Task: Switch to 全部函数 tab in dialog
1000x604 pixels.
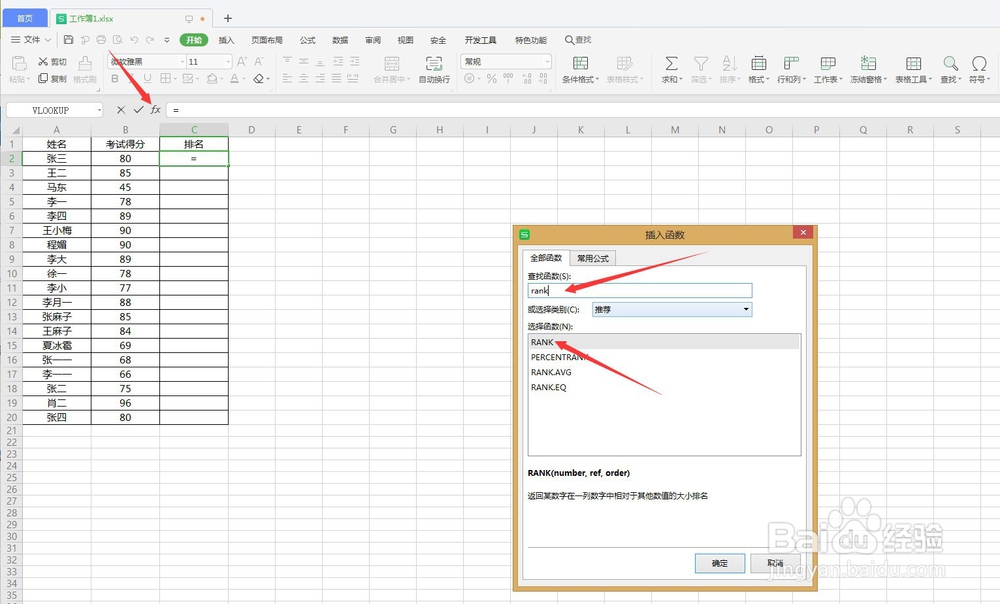Action: [x=546, y=258]
